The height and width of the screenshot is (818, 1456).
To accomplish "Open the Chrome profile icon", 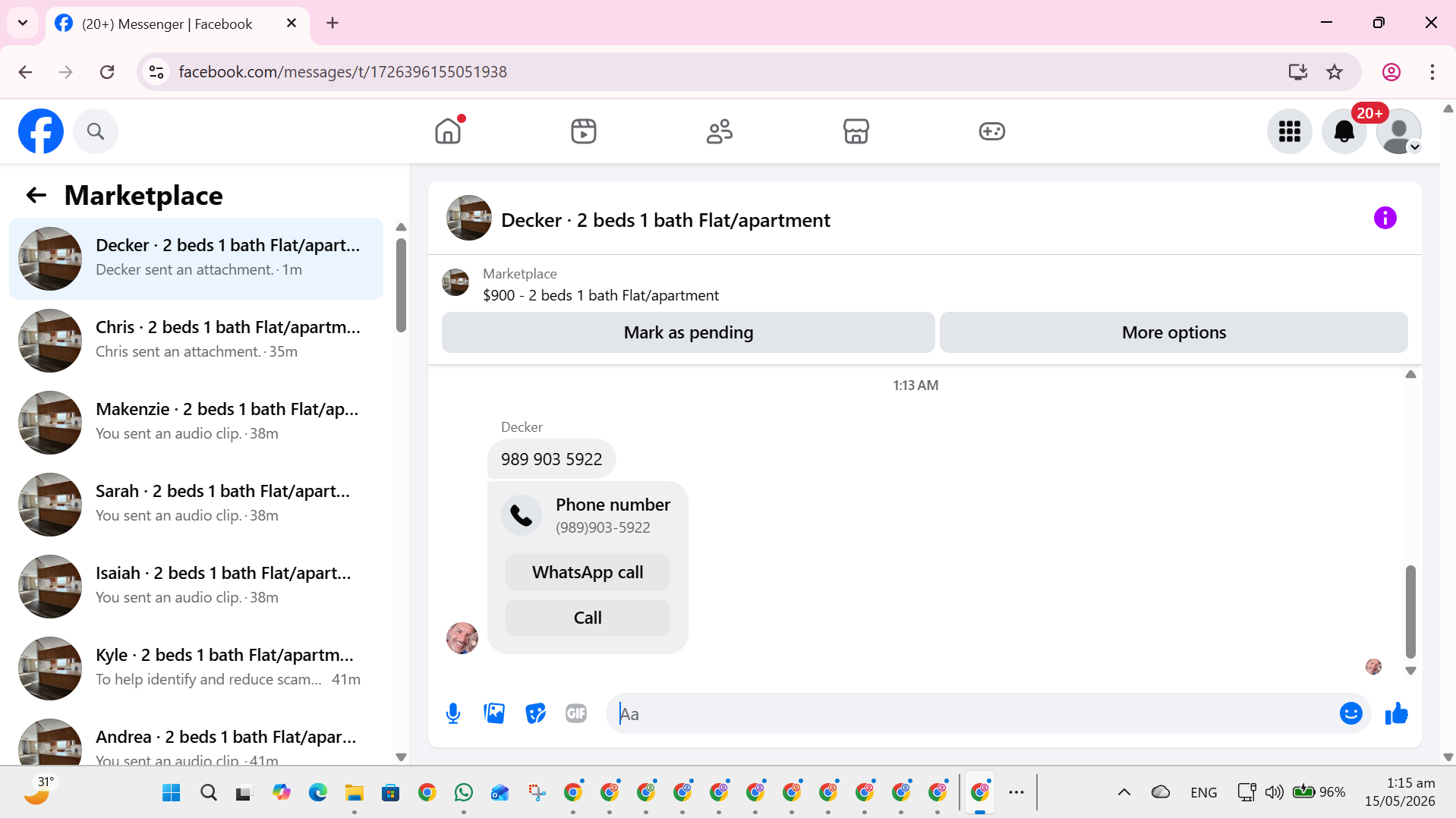I will pyautogui.click(x=1391, y=72).
